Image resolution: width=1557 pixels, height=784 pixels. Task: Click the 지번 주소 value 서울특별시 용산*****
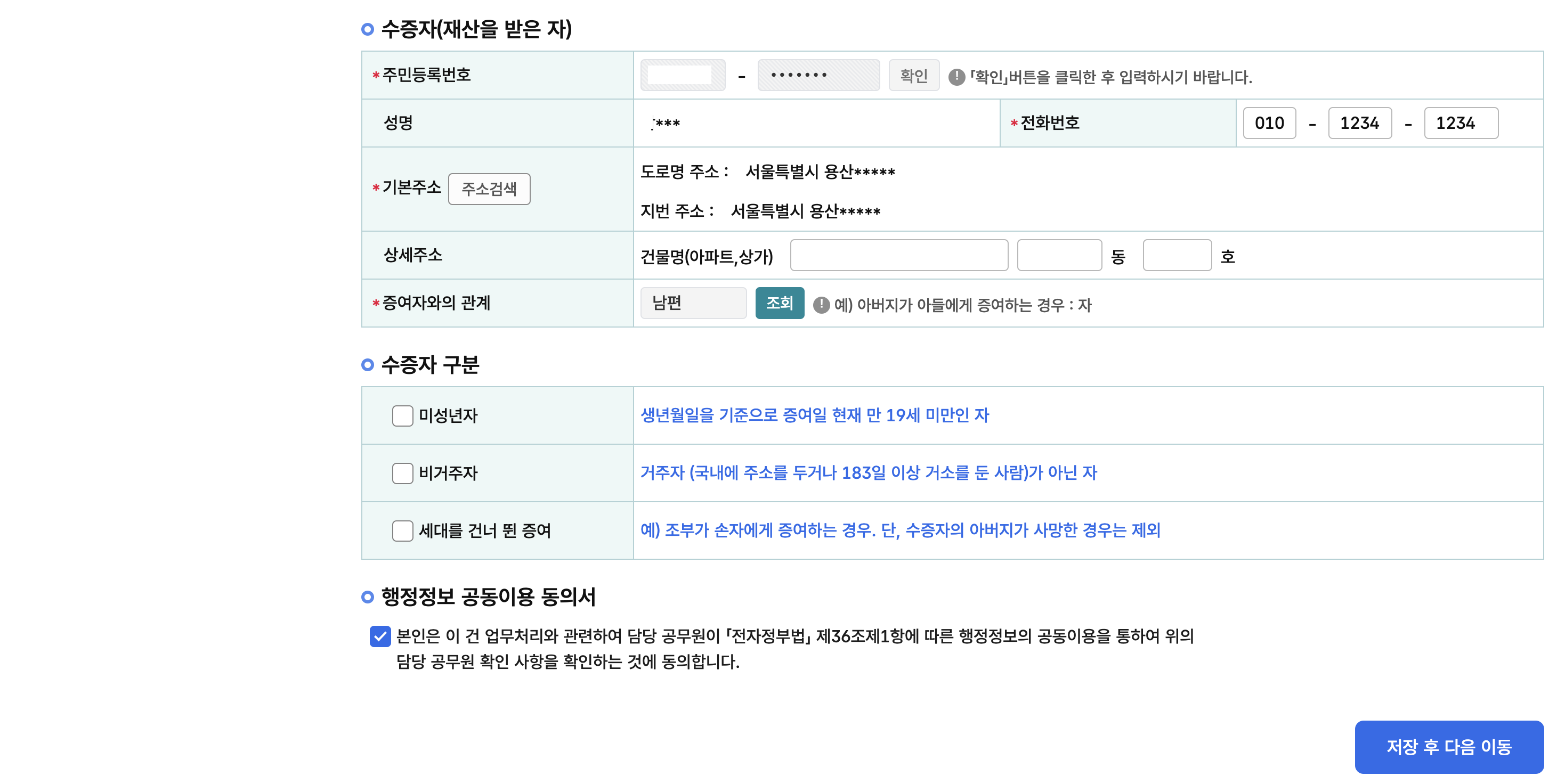coord(806,211)
